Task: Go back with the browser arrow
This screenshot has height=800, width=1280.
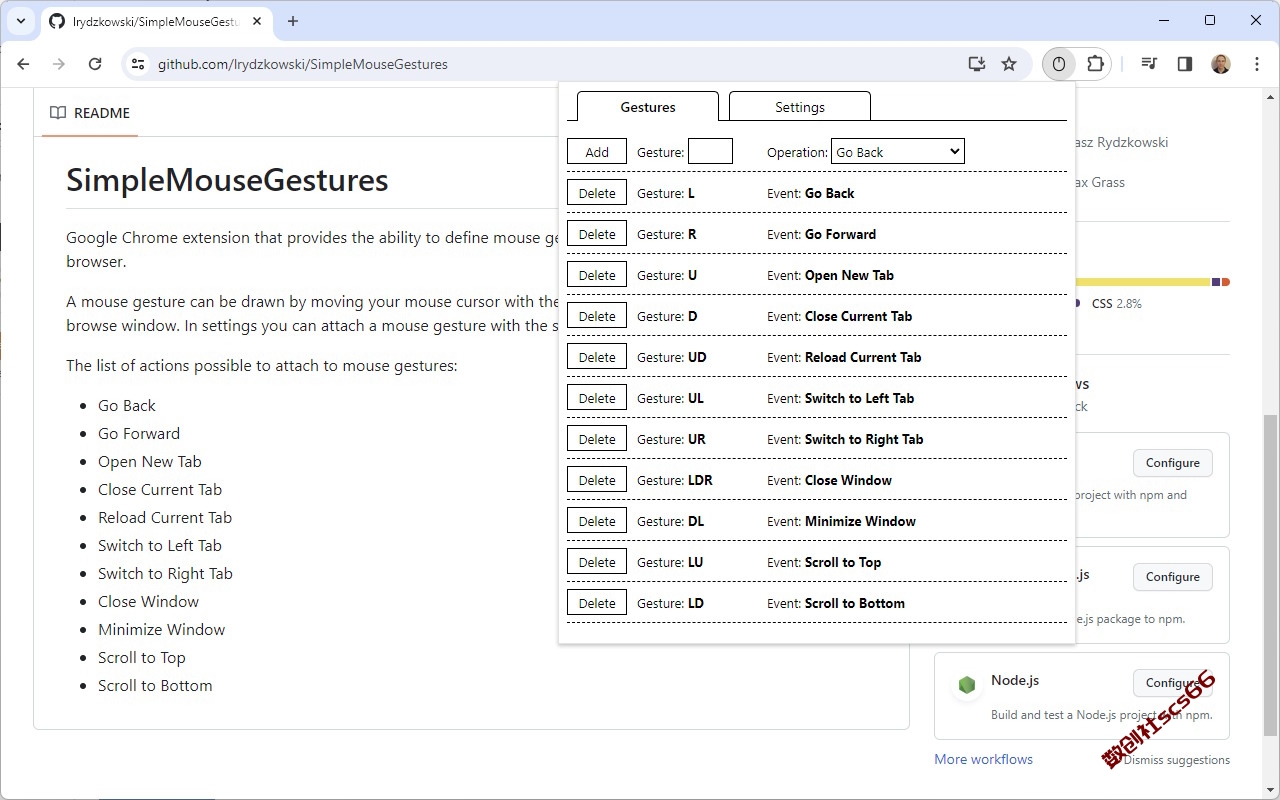Action: point(23,64)
